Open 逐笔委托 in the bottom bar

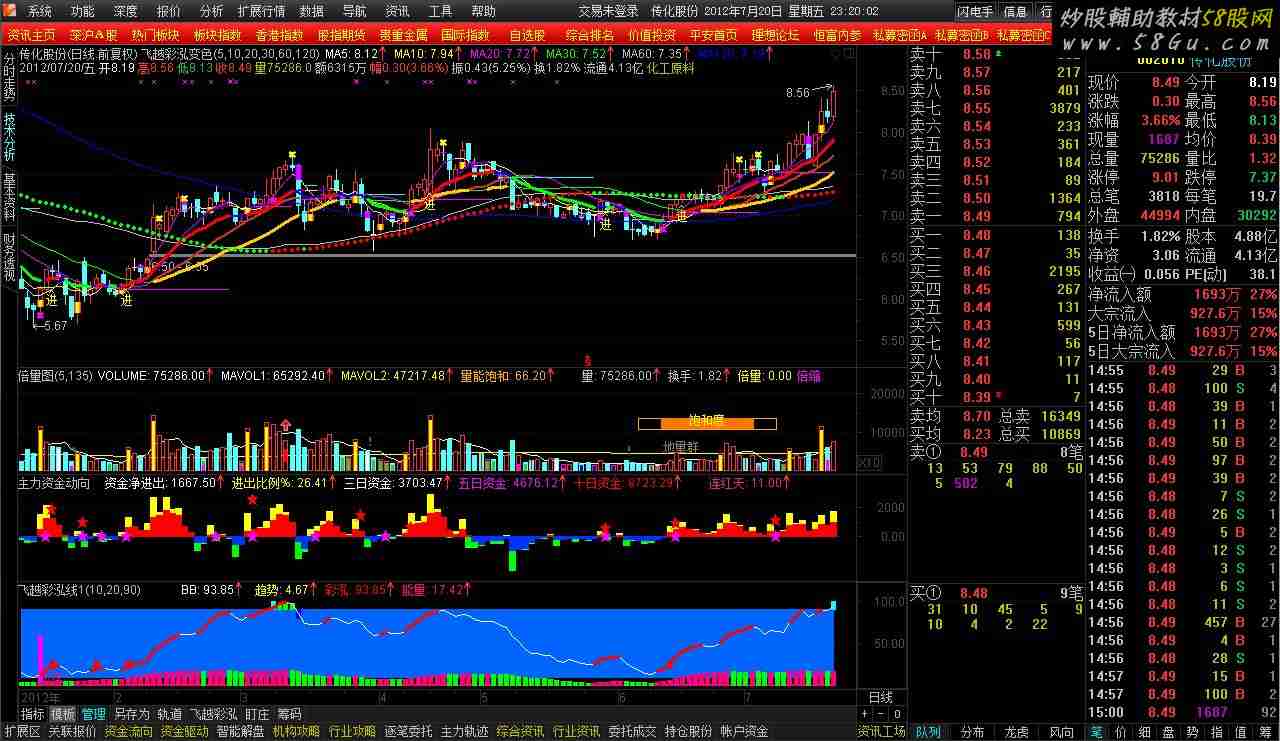(x=408, y=732)
